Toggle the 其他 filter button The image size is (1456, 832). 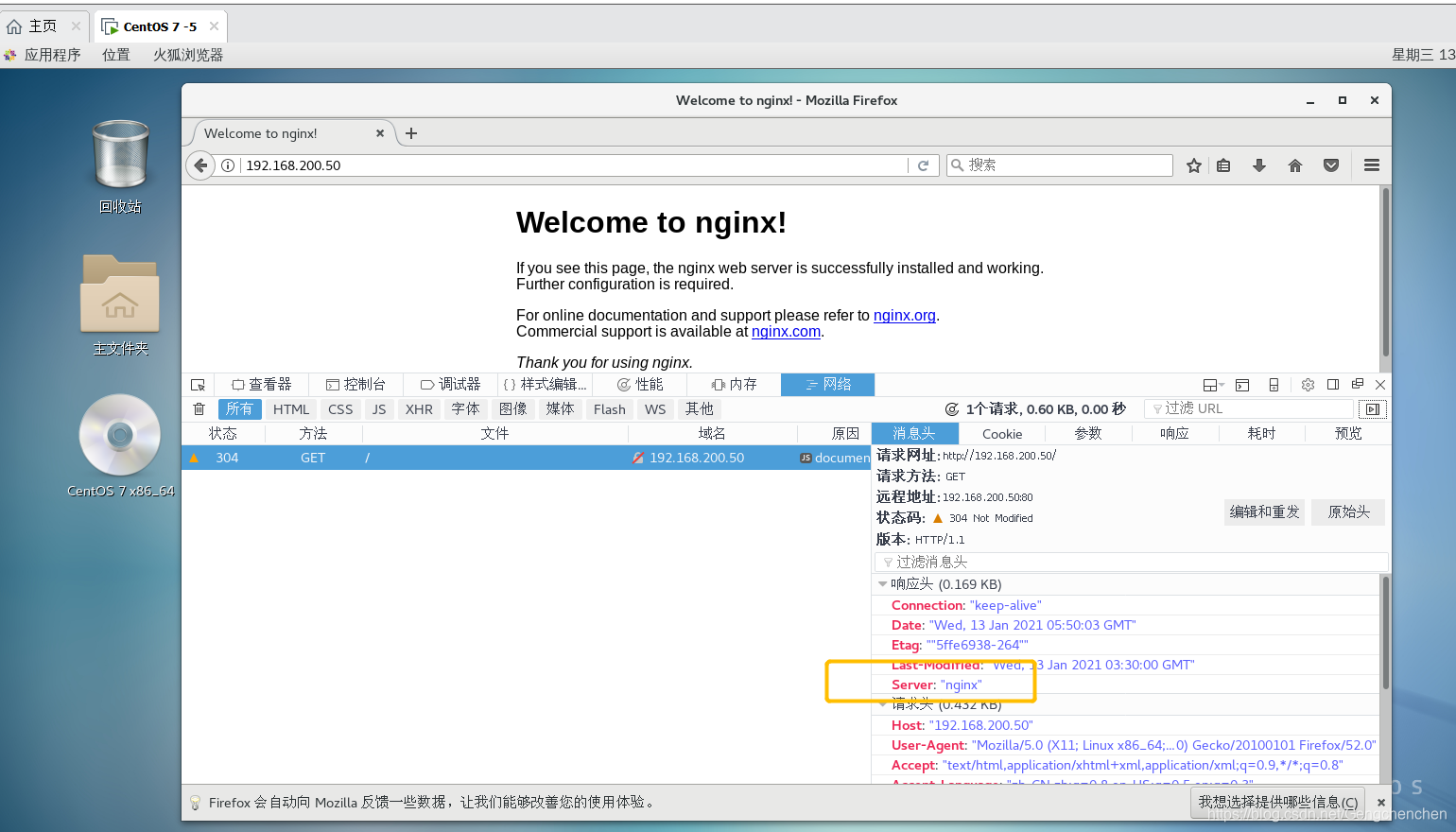[700, 409]
